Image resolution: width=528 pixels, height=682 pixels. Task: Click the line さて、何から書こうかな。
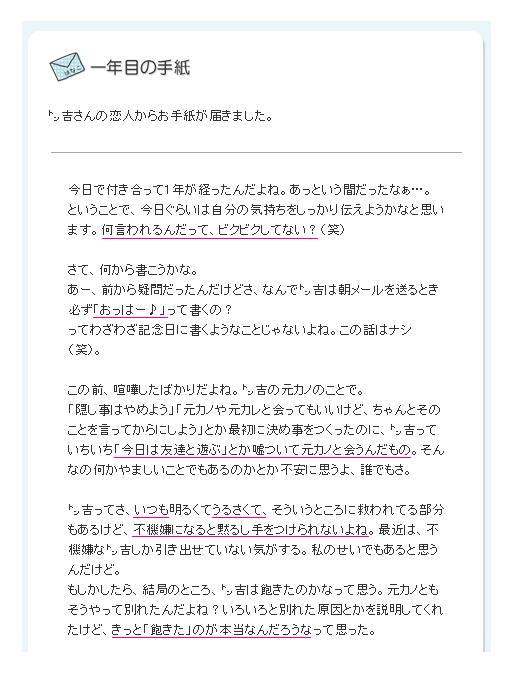133,270
